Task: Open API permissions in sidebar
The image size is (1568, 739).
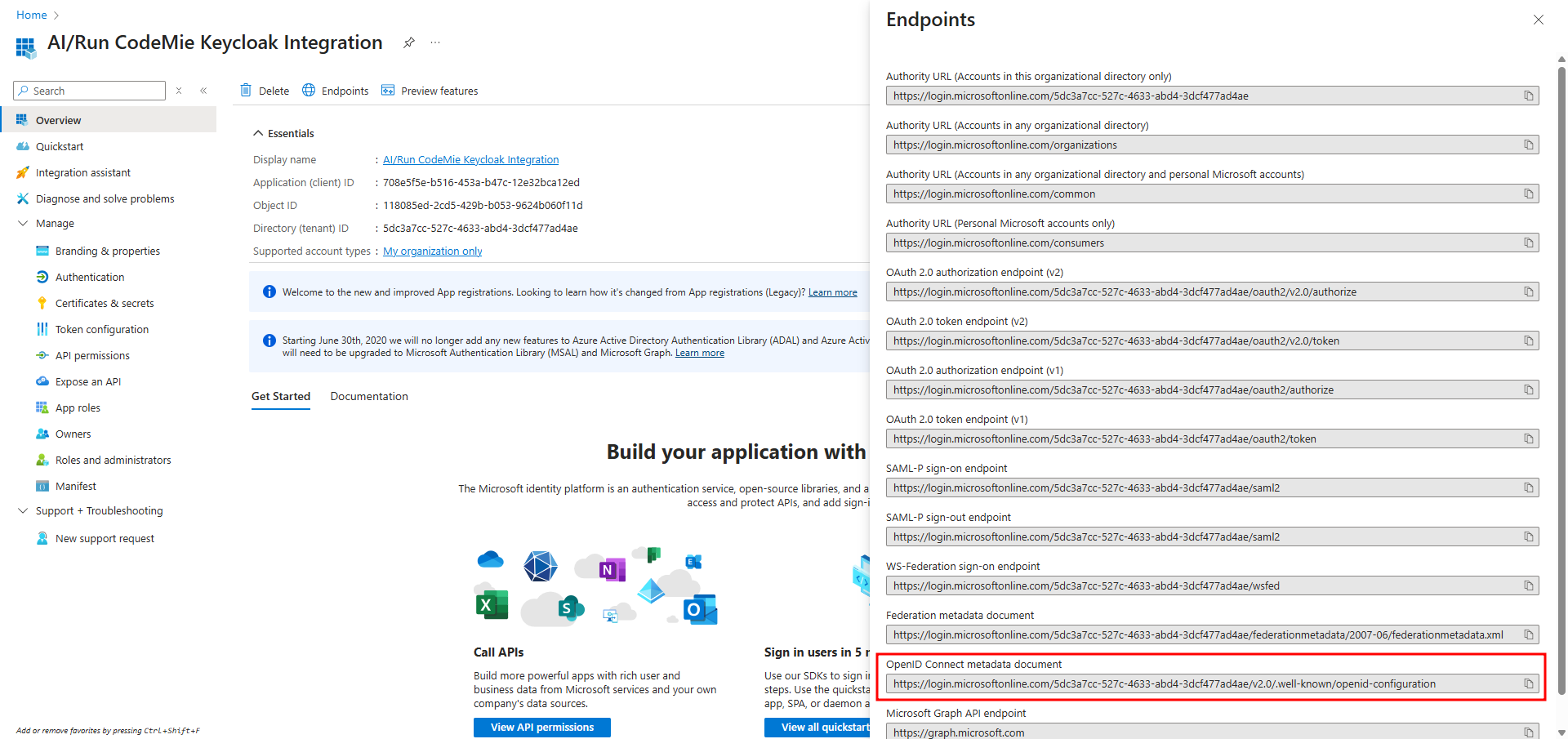Action: click(x=92, y=356)
